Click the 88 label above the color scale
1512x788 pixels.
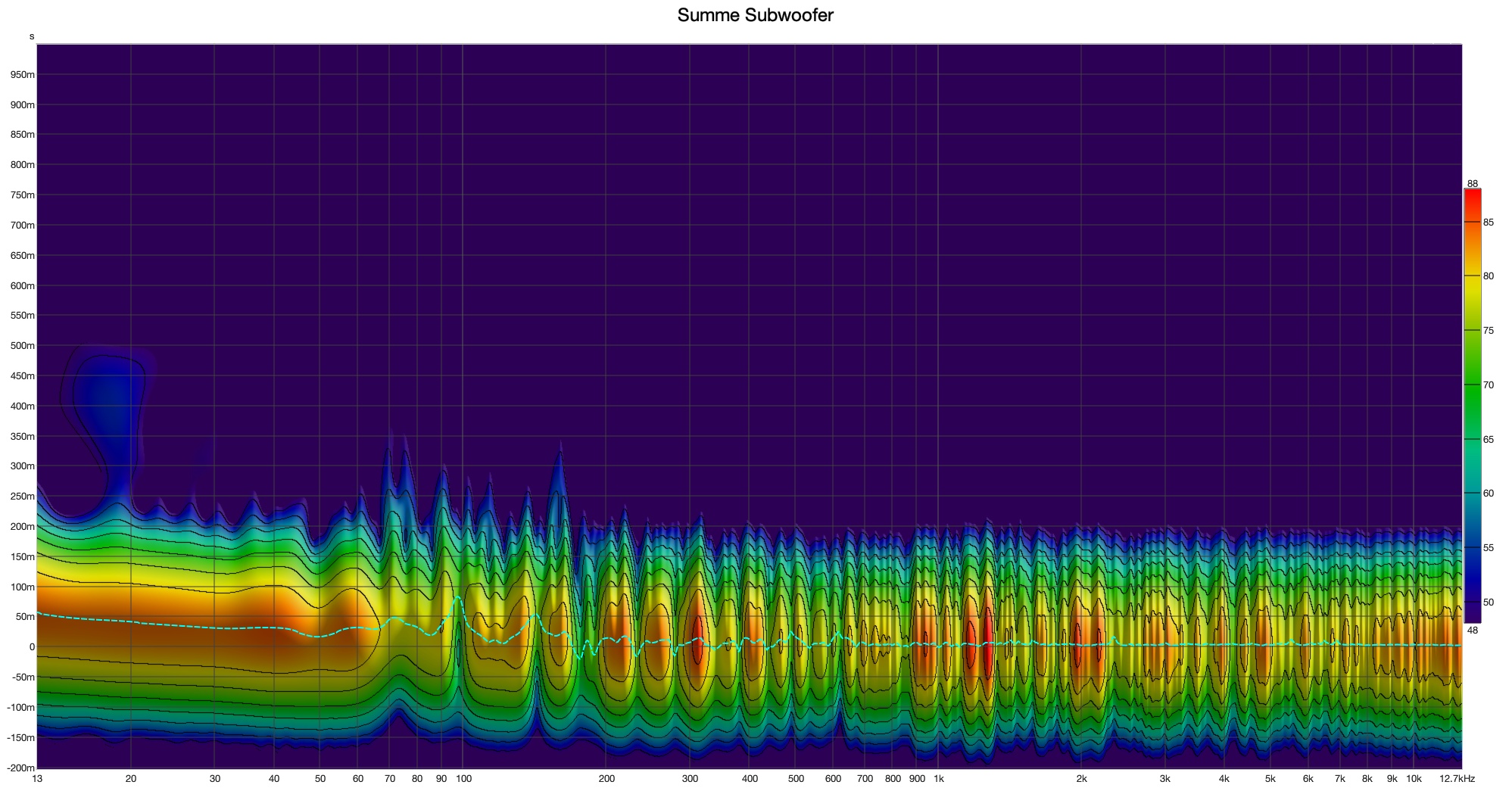(1472, 184)
